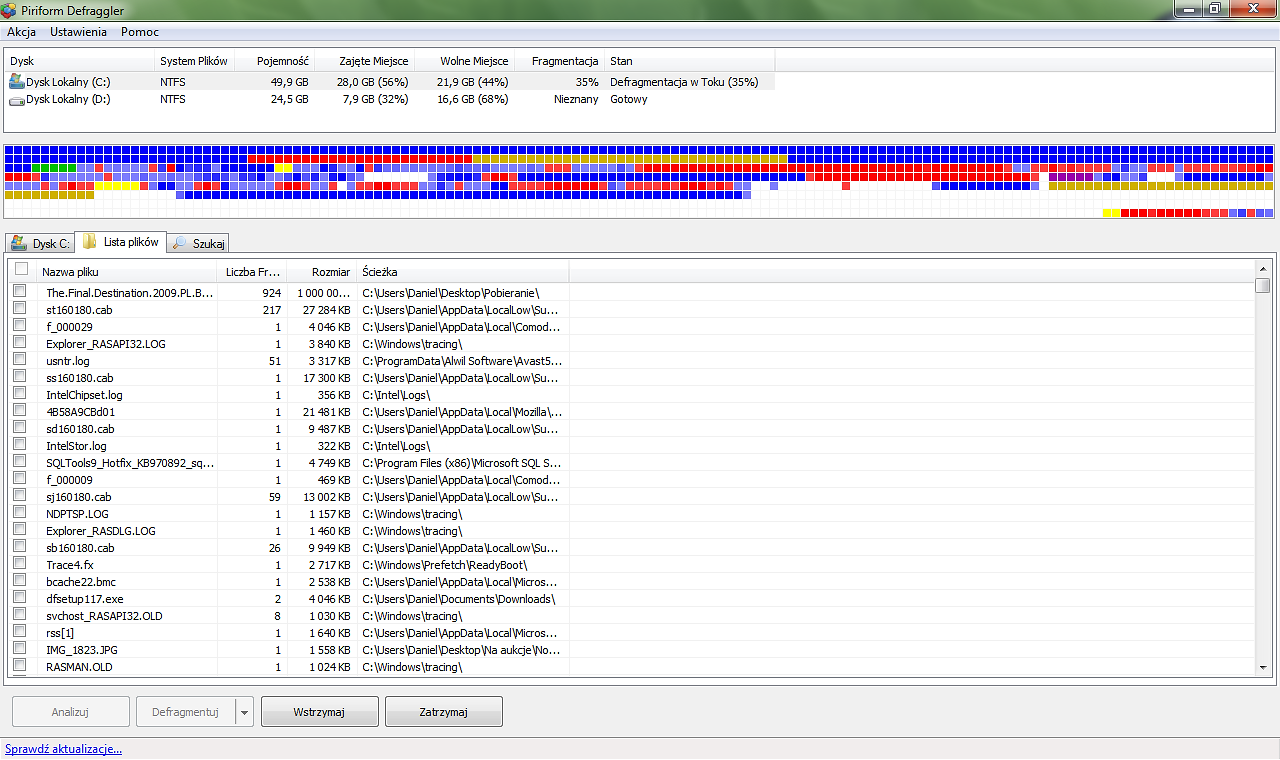The image size is (1280, 760).
Task: Check the box next to usntr.log
Action: click(x=20, y=359)
